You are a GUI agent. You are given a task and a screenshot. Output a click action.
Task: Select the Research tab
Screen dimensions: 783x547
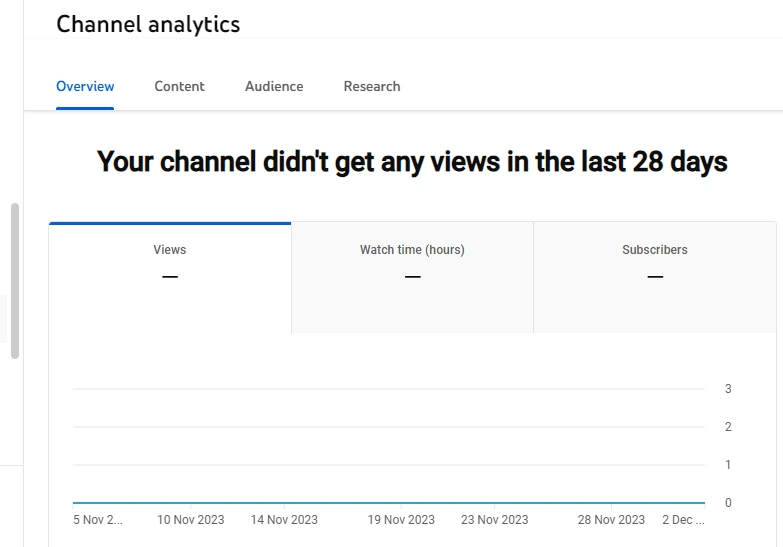click(372, 87)
